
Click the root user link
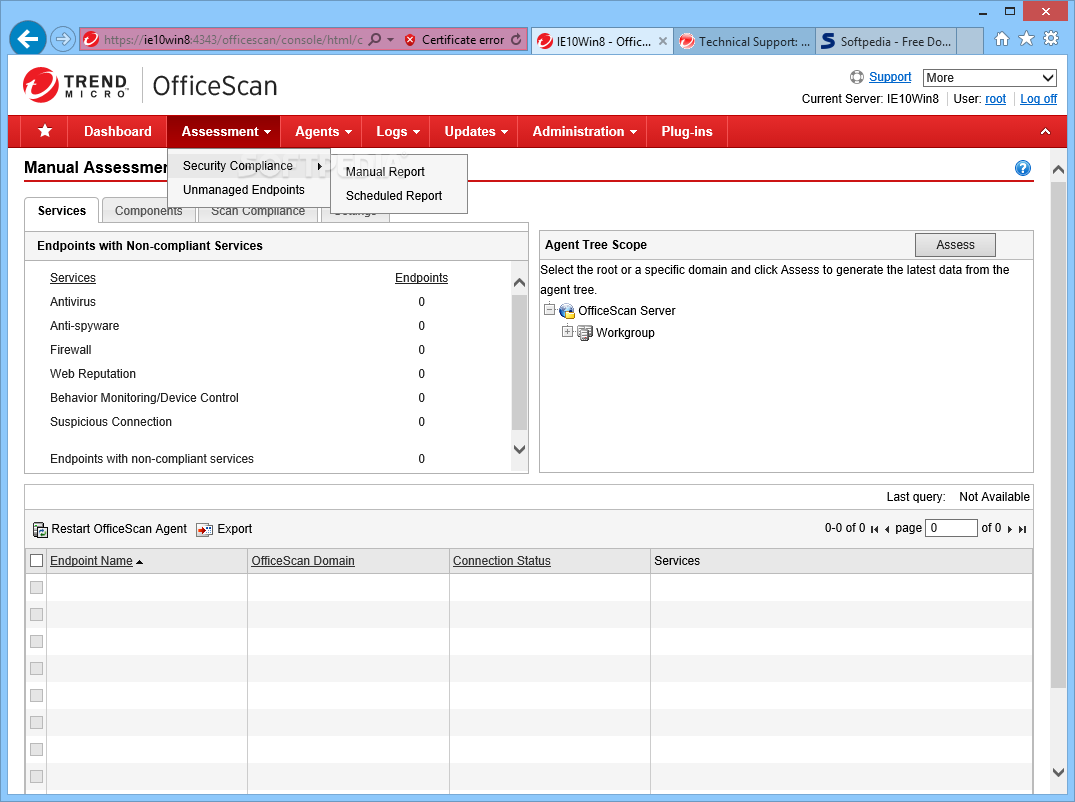pyautogui.click(x=995, y=99)
